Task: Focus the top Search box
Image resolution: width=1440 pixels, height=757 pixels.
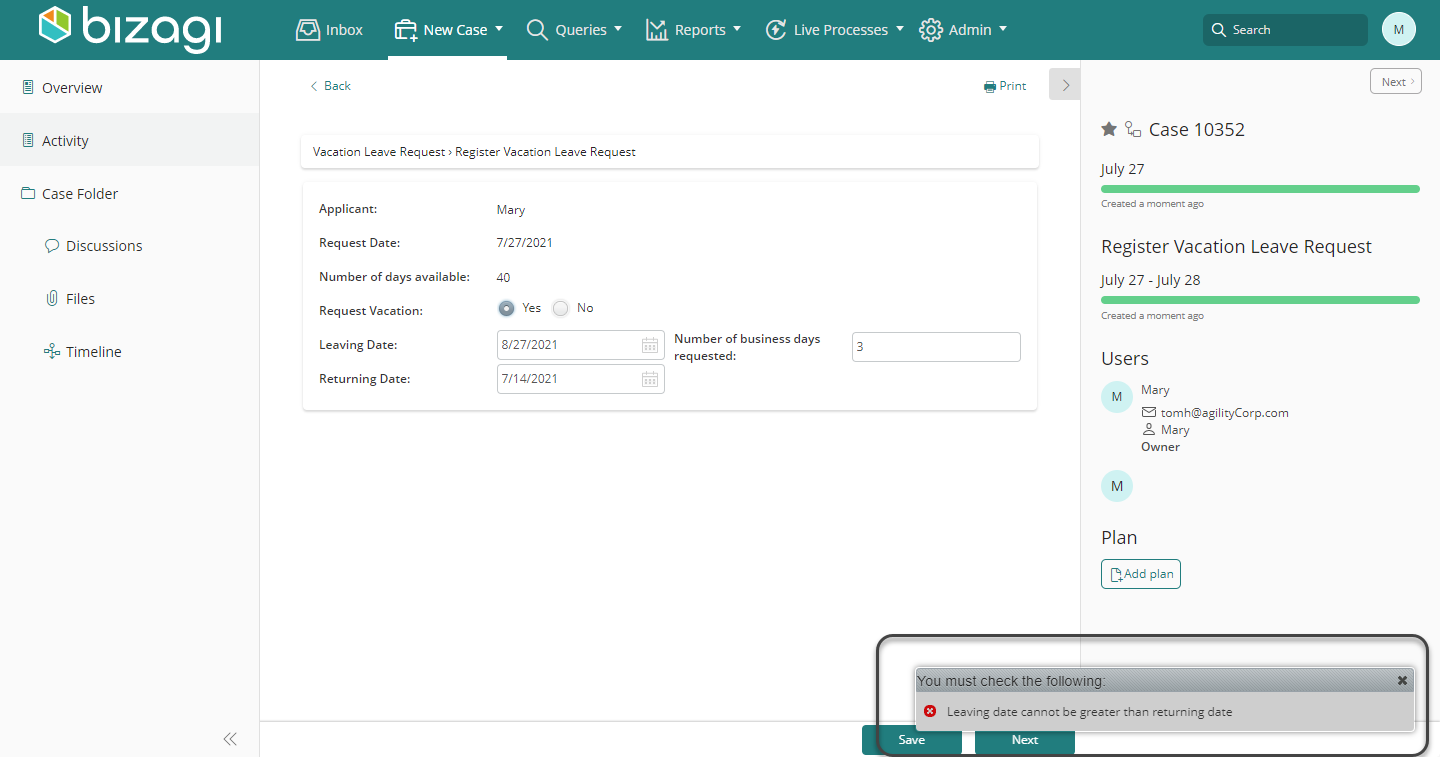Action: (1285, 30)
